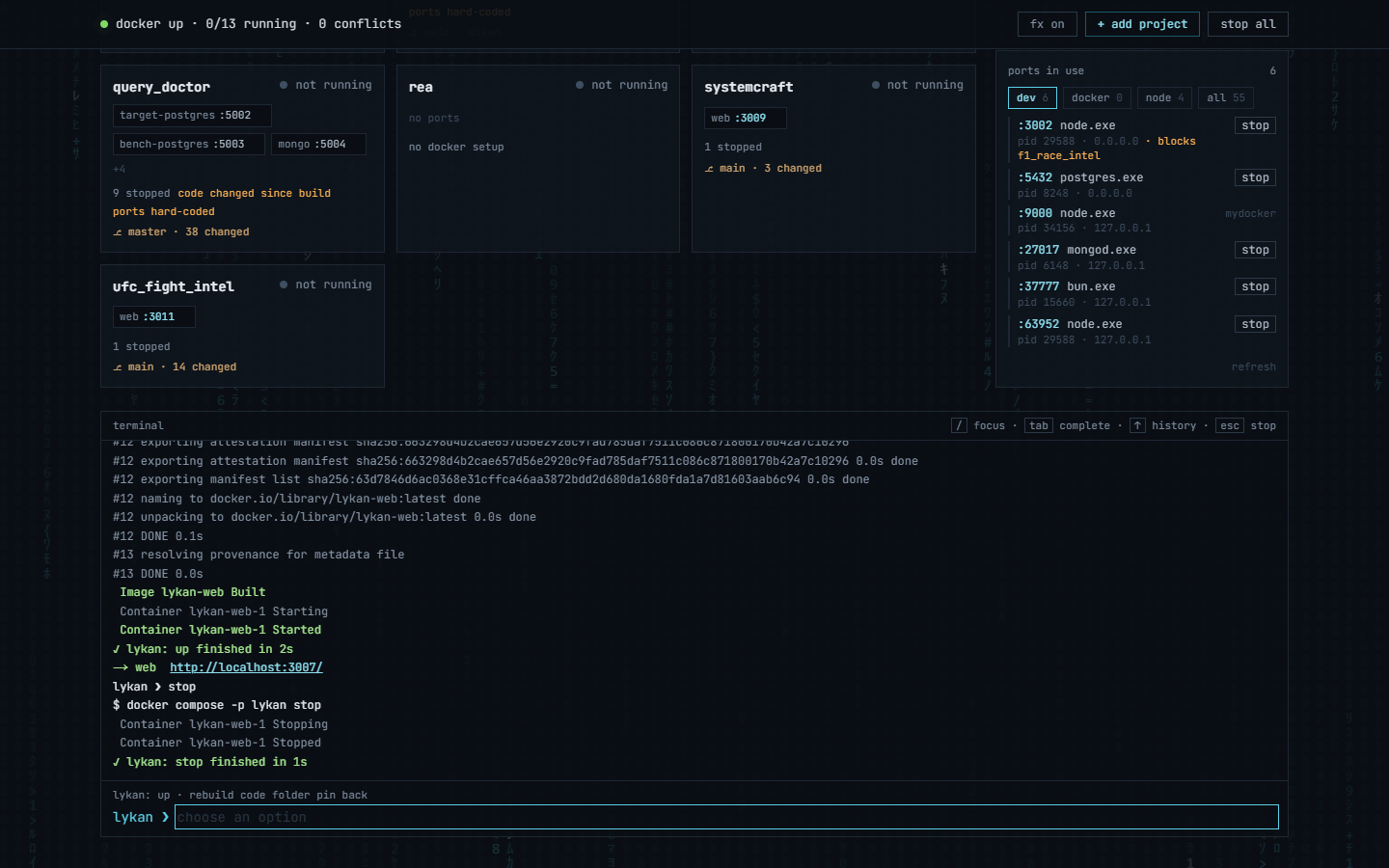This screenshot has height=868, width=1389.
Task: Stop mongod.exe on port 27017
Action: (x=1255, y=250)
